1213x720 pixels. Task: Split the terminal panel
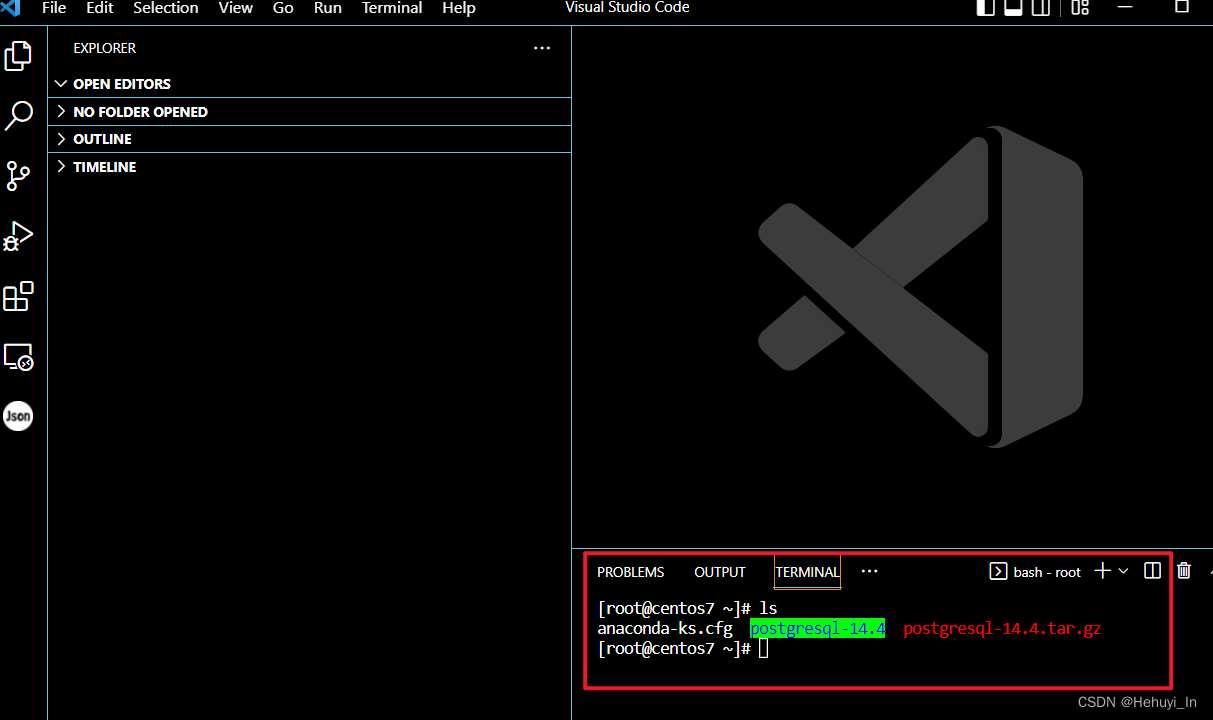(x=1152, y=570)
